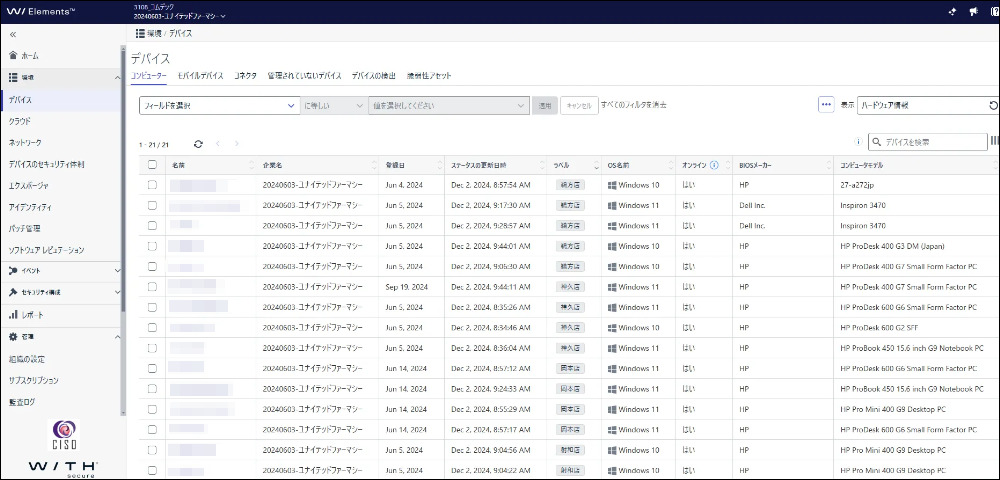Collapse the sidebar with the double-chevron icon

point(13,35)
